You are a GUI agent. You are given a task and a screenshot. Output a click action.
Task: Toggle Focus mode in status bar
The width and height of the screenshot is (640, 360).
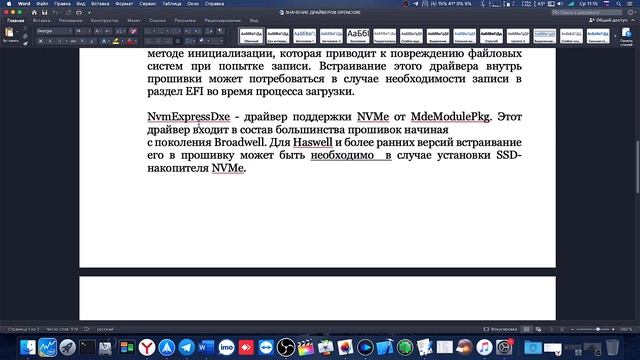point(500,329)
